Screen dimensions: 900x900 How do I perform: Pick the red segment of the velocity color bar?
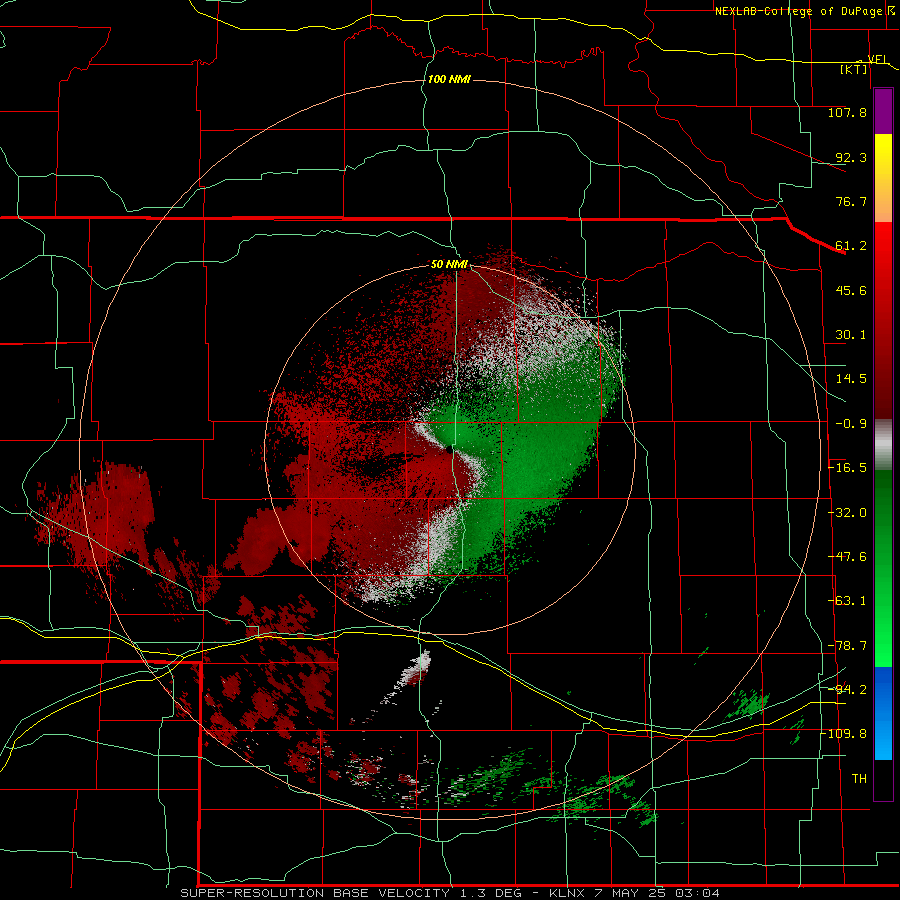click(883, 320)
